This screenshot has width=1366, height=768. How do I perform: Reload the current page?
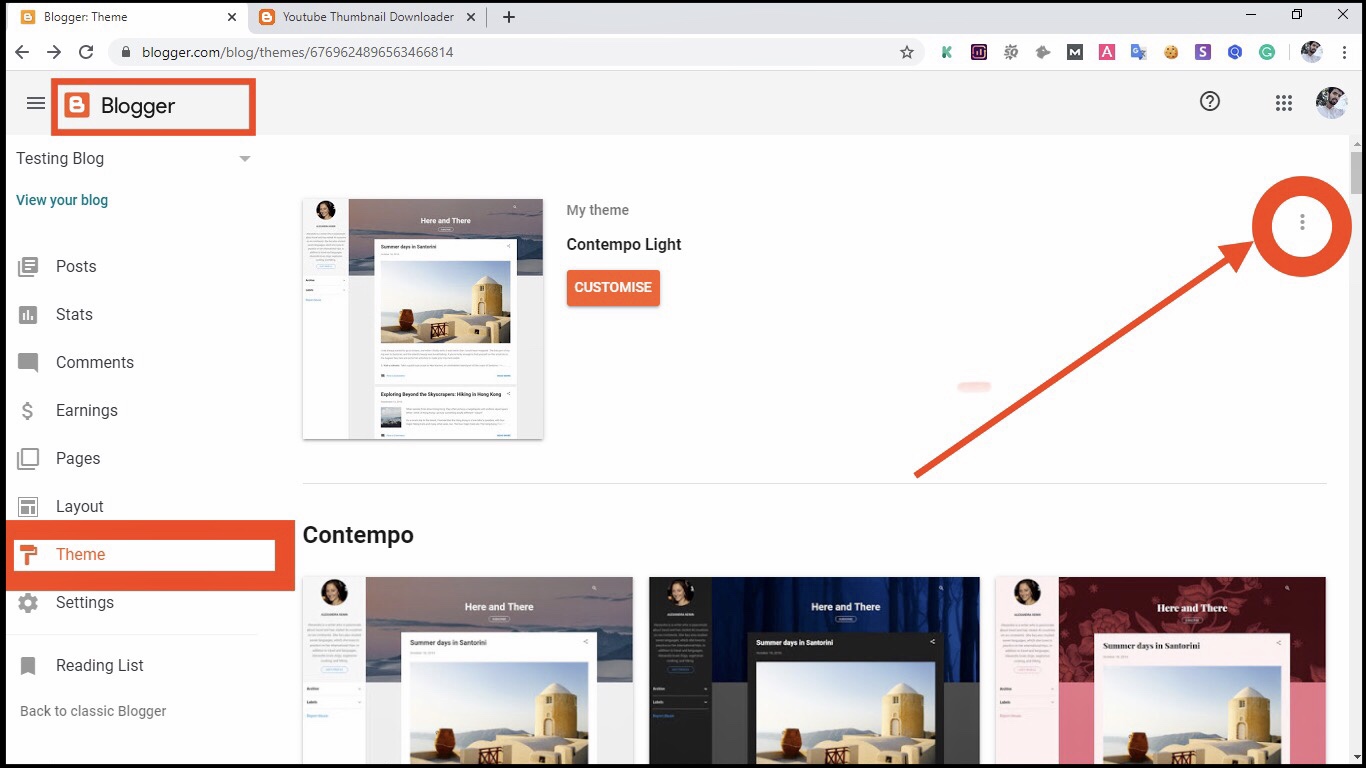tap(86, 52)
